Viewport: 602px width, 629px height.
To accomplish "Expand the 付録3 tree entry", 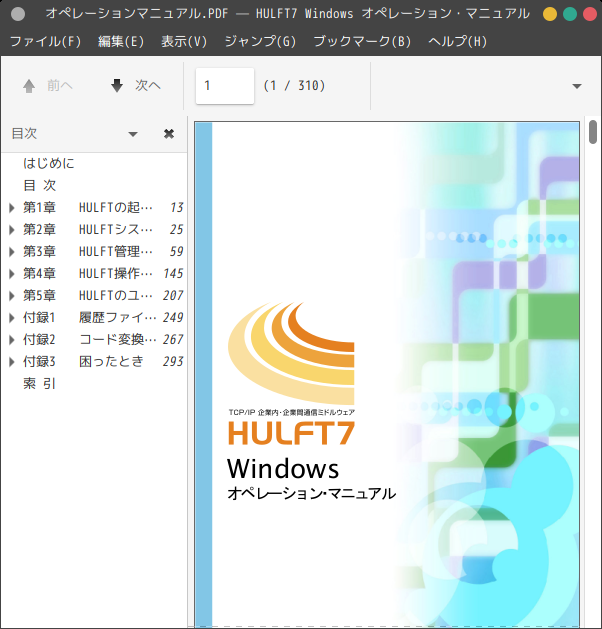I will pos(12,362).
